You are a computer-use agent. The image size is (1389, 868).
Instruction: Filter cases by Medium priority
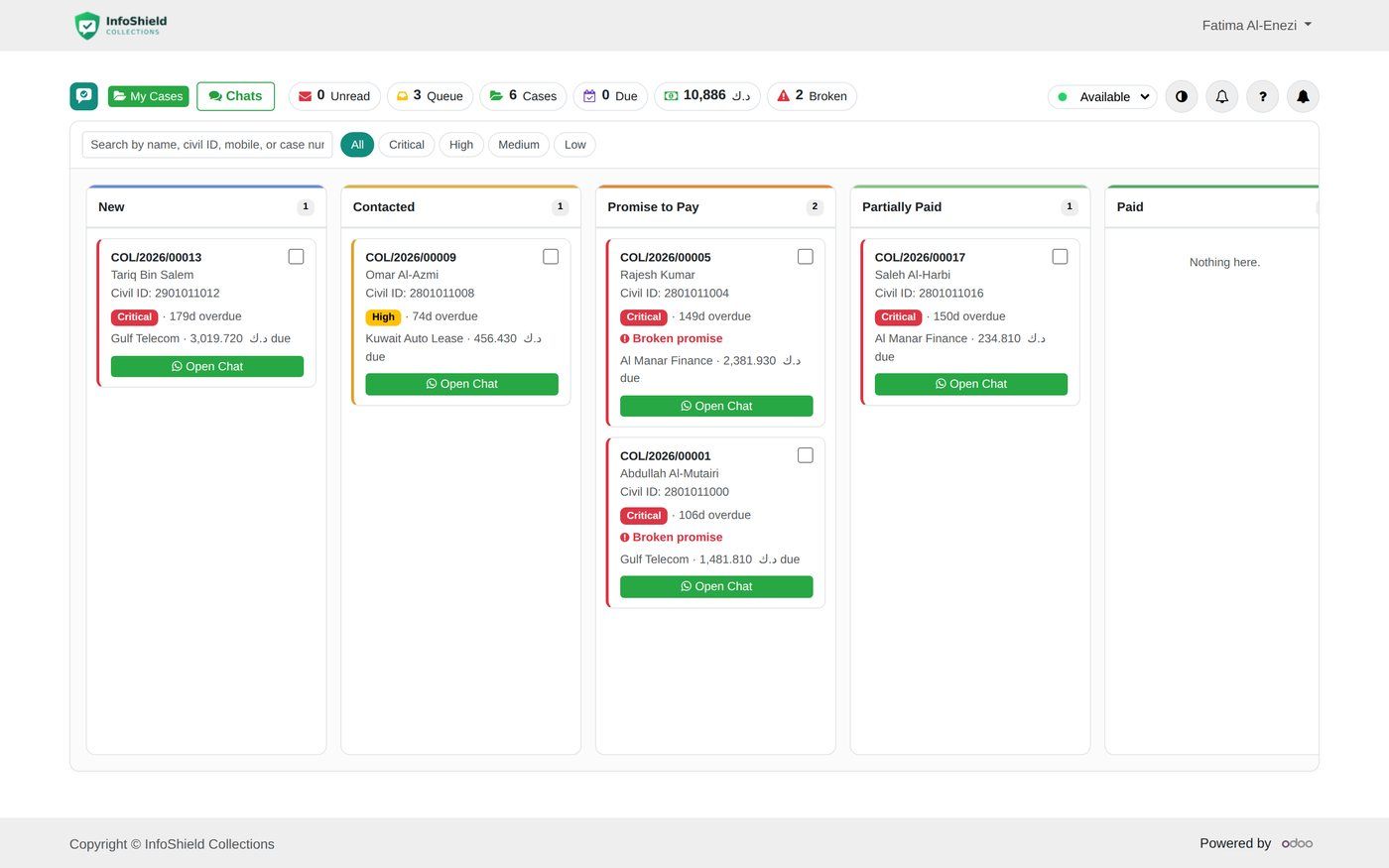[x=519, y=145]
